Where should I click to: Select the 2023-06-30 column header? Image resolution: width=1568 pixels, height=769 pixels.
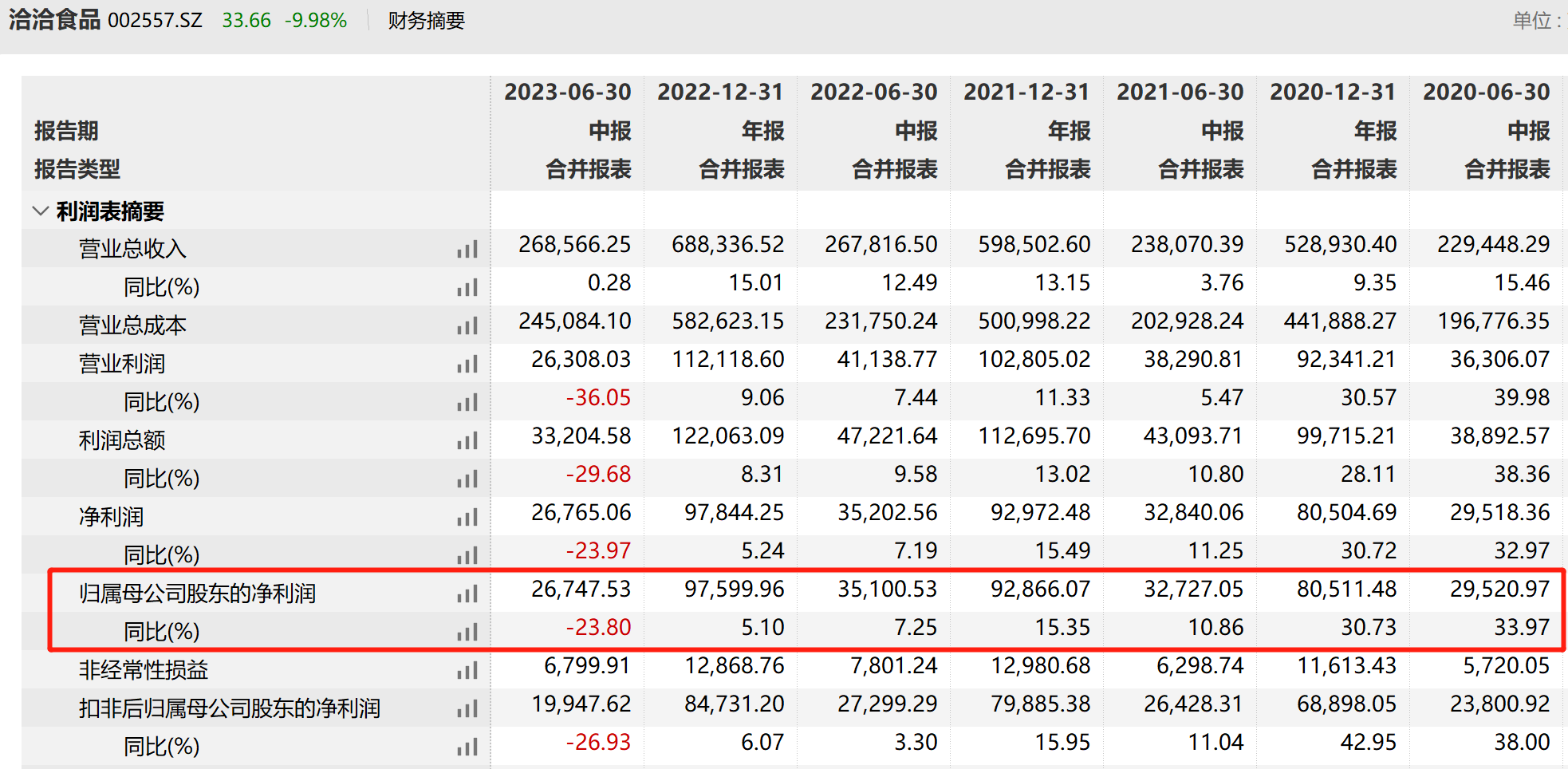coord(567,93)
